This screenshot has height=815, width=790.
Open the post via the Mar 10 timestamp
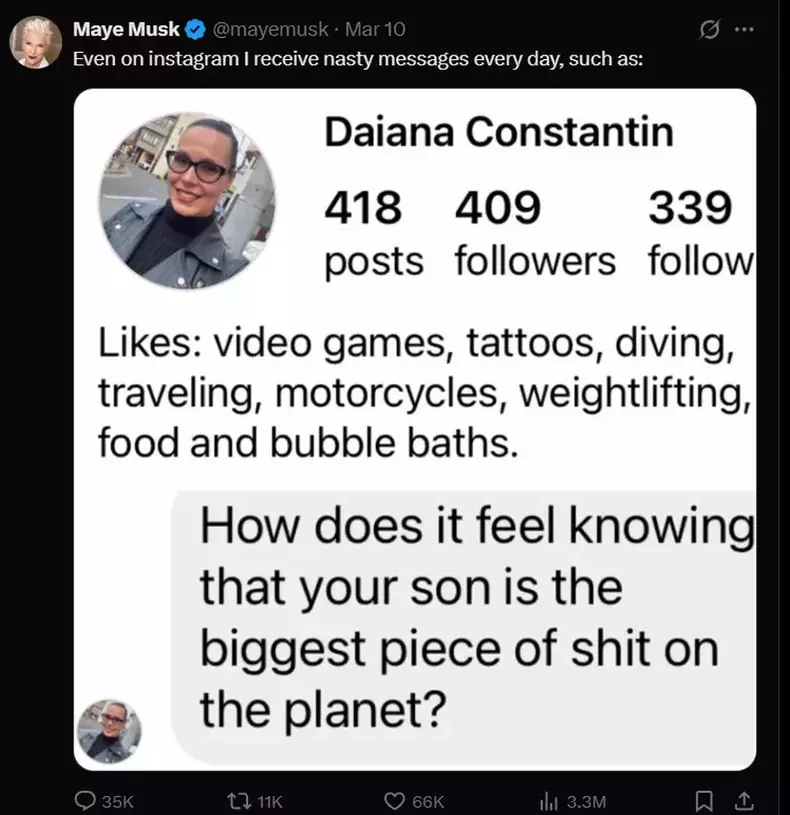coord(378,29)
